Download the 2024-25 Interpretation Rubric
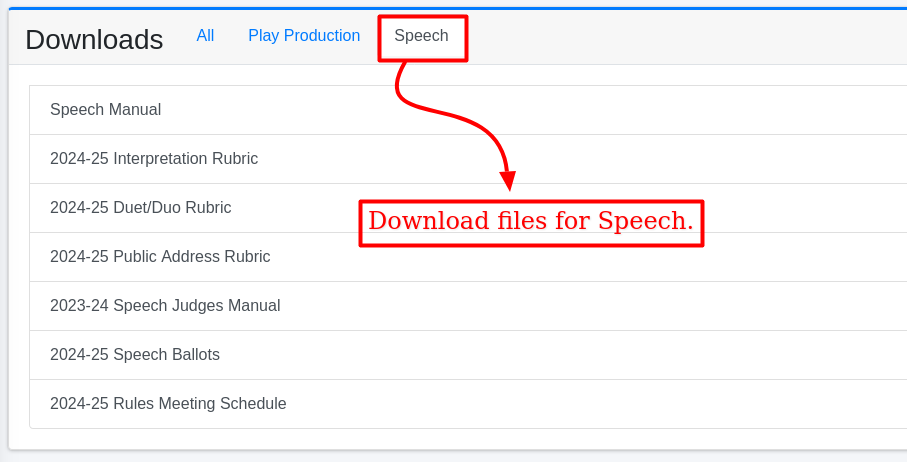Screen dimensions: 907x462 [154, 159]
